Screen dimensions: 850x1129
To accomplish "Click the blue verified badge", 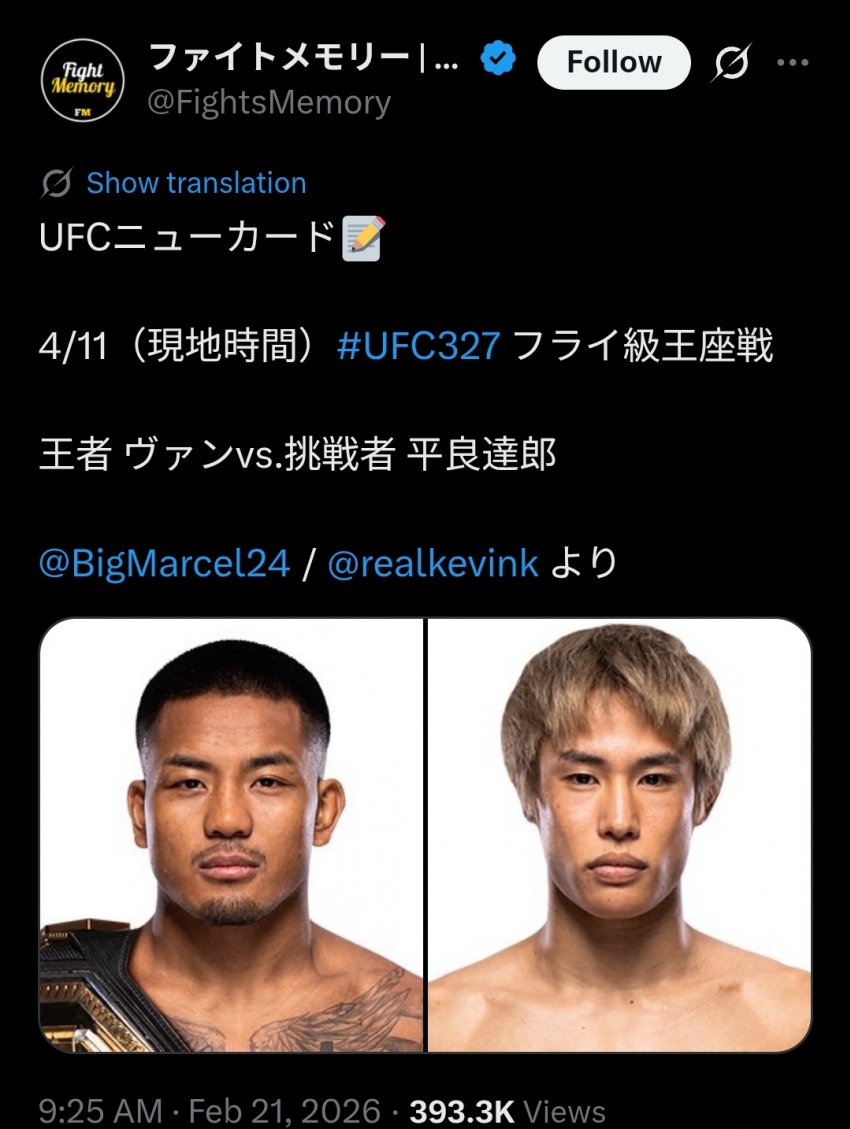I will point(498,59).
